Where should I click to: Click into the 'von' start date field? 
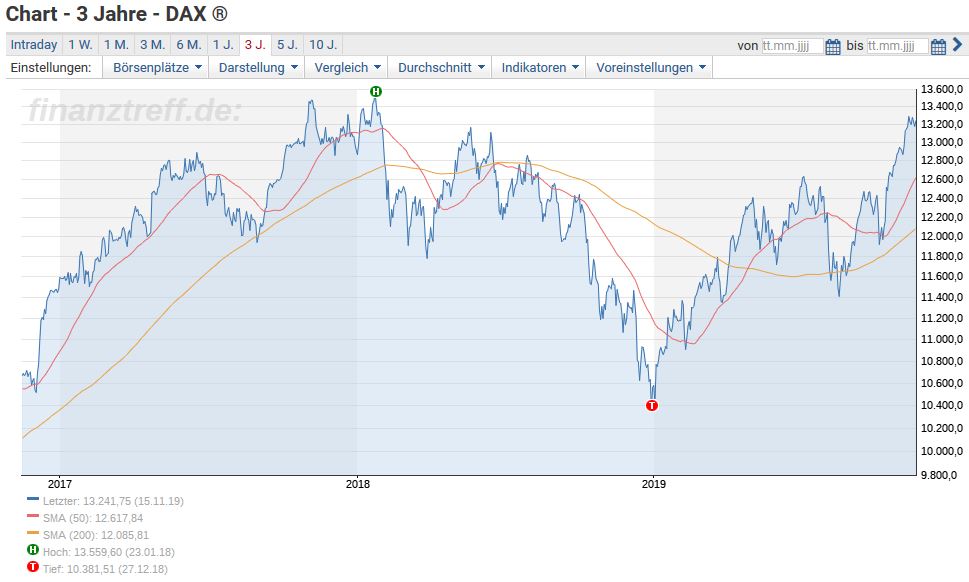[792, 46]
